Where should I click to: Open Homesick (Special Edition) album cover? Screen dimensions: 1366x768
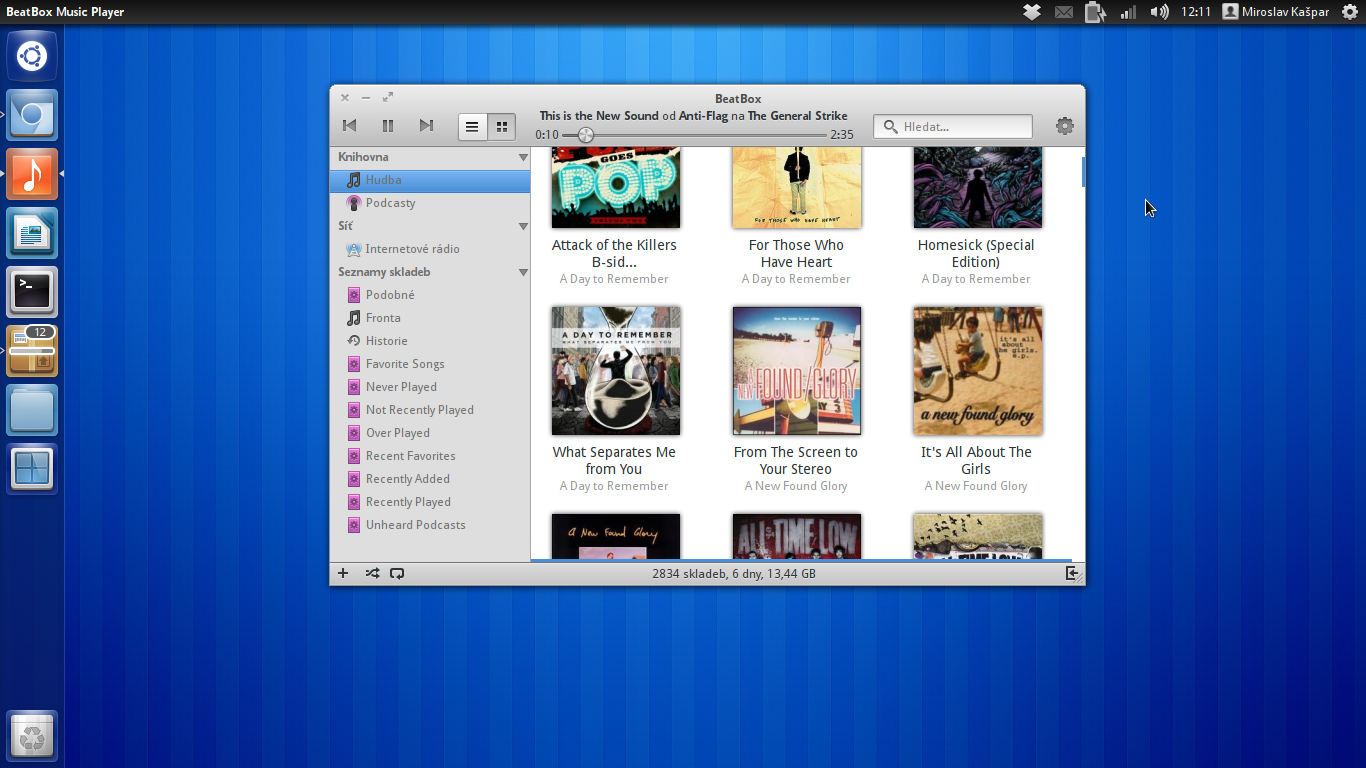tap(978, 188)
